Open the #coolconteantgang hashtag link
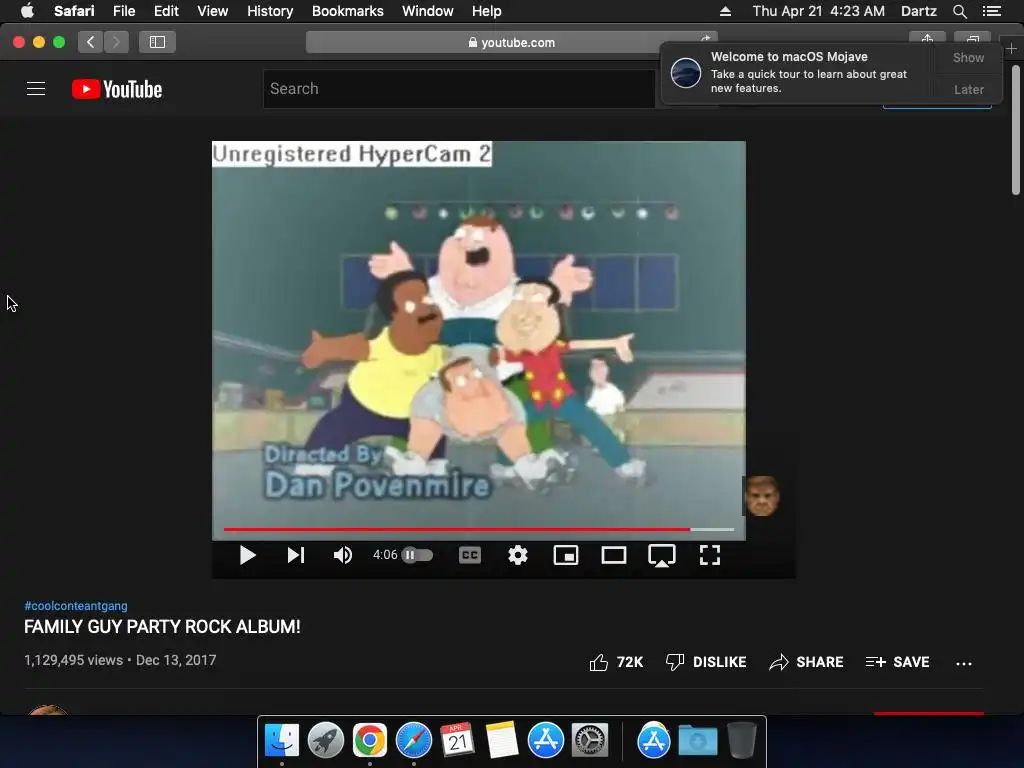 76,606
